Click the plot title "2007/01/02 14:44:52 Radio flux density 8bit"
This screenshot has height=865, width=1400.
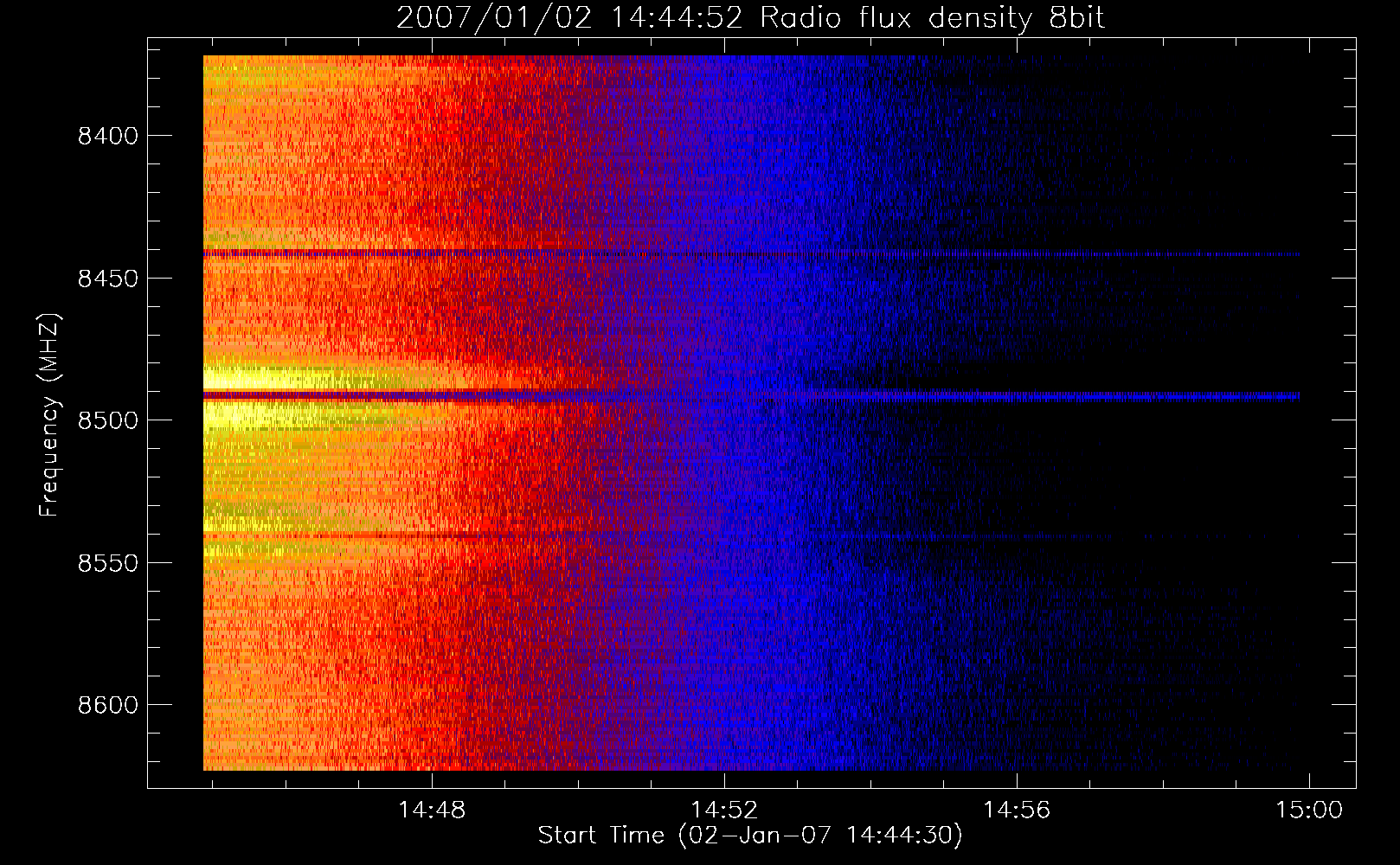pos(750,18)
